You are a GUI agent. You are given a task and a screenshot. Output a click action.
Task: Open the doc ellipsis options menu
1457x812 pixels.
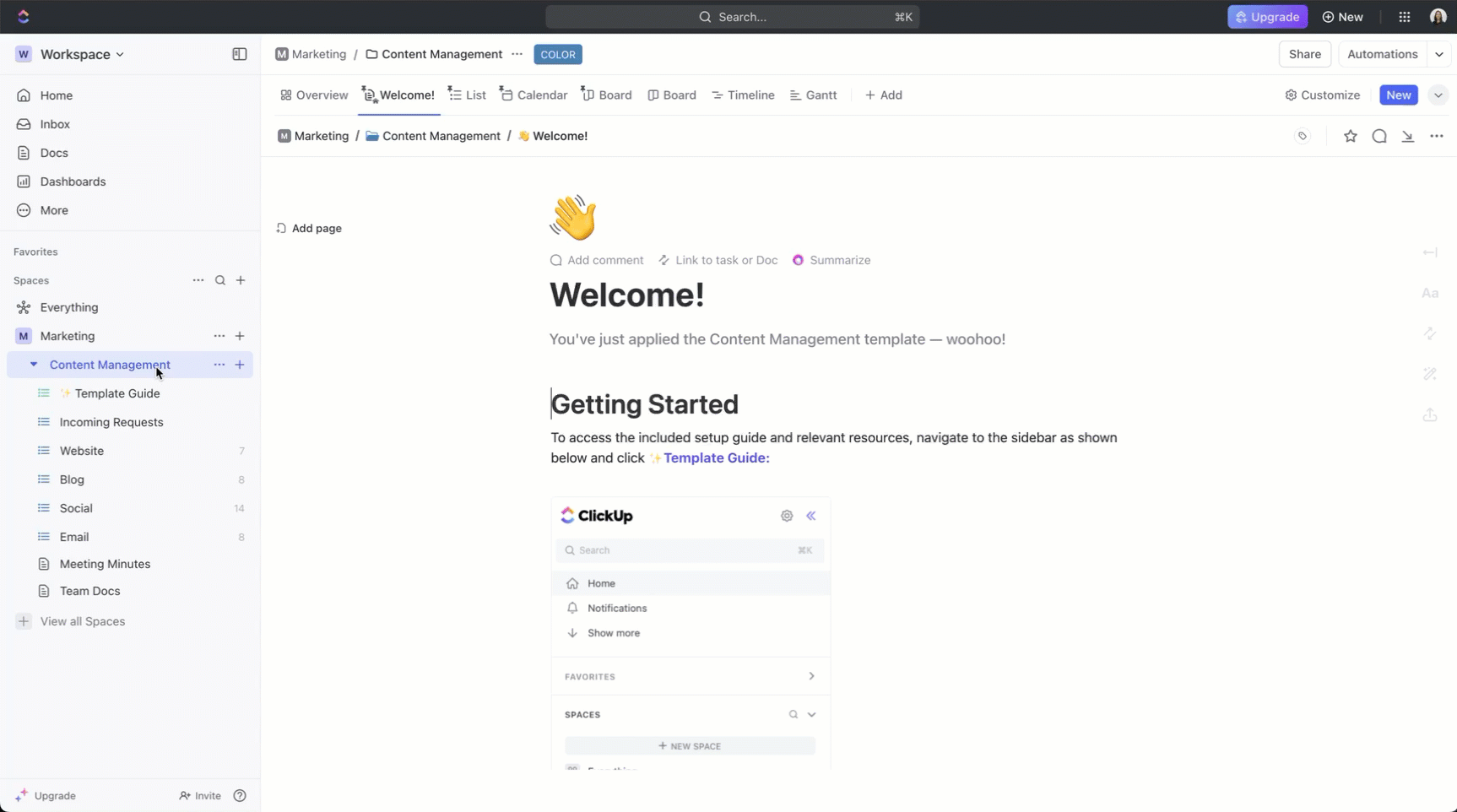point(1438,136)
